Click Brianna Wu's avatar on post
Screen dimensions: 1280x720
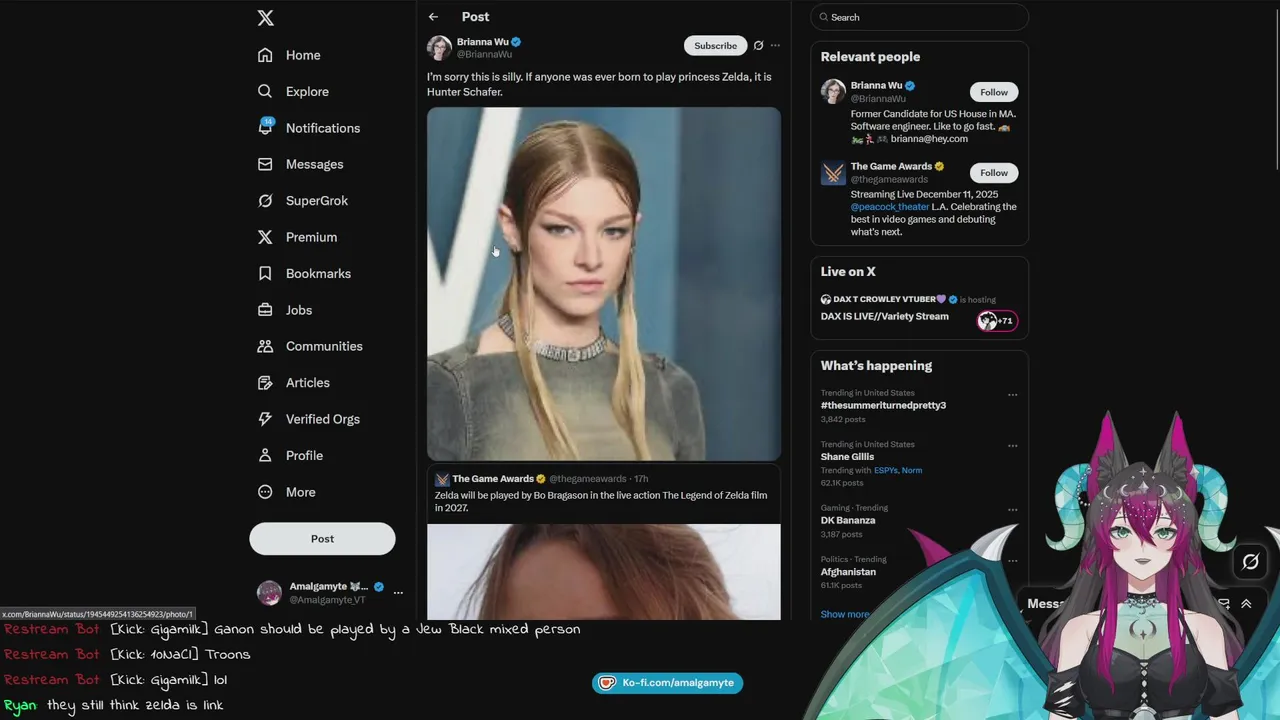coord(439,47)
